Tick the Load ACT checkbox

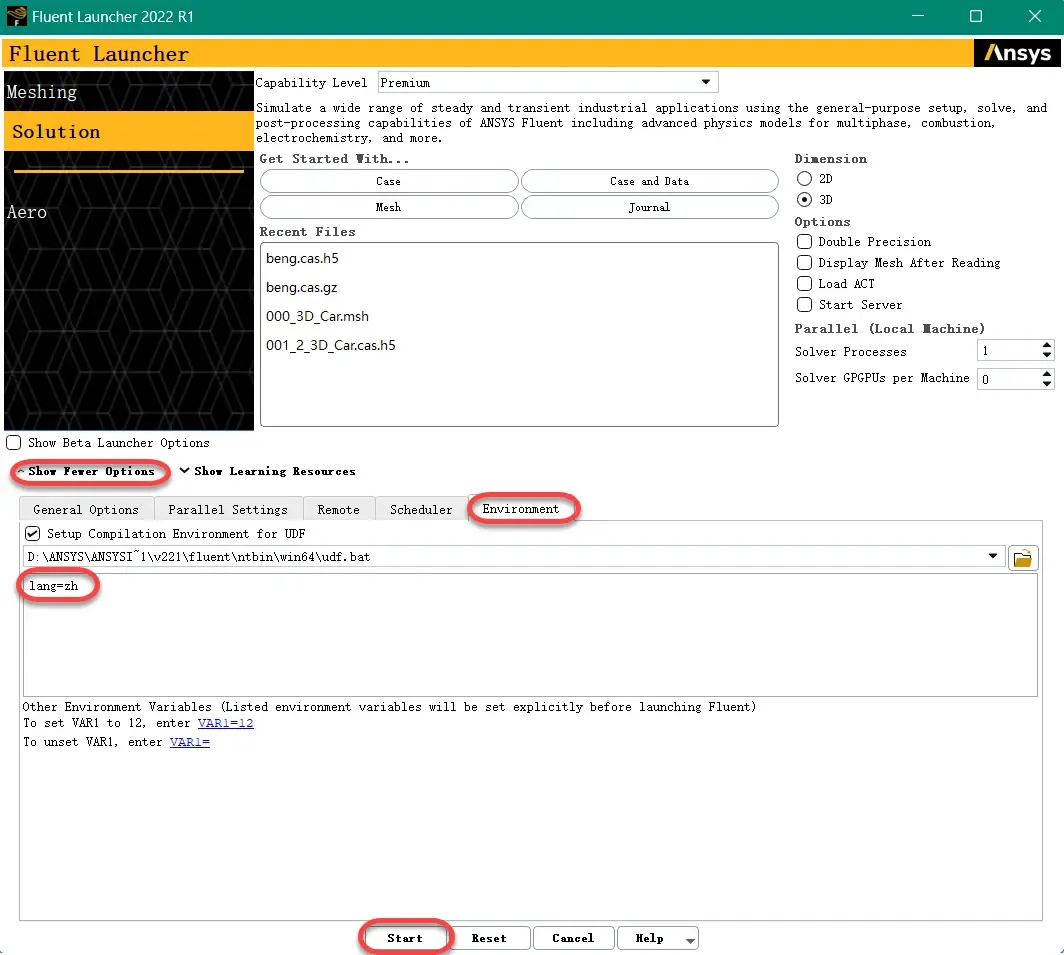point(804,284)
